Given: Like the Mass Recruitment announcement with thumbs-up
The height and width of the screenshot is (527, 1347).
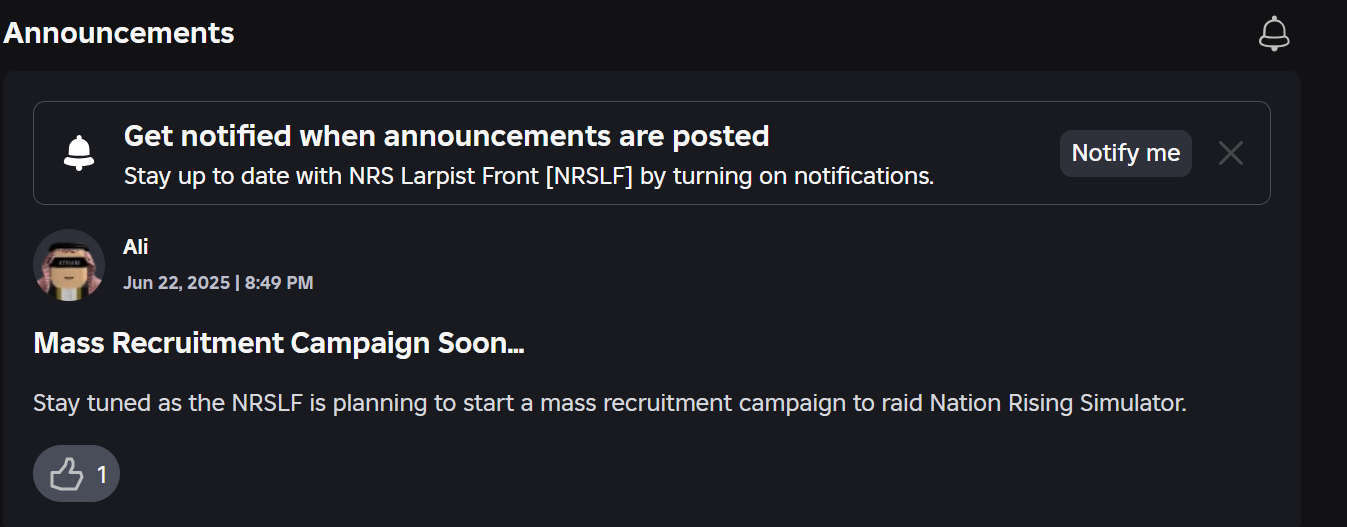Looking at the screenshot, I should (x=67, y=474).
